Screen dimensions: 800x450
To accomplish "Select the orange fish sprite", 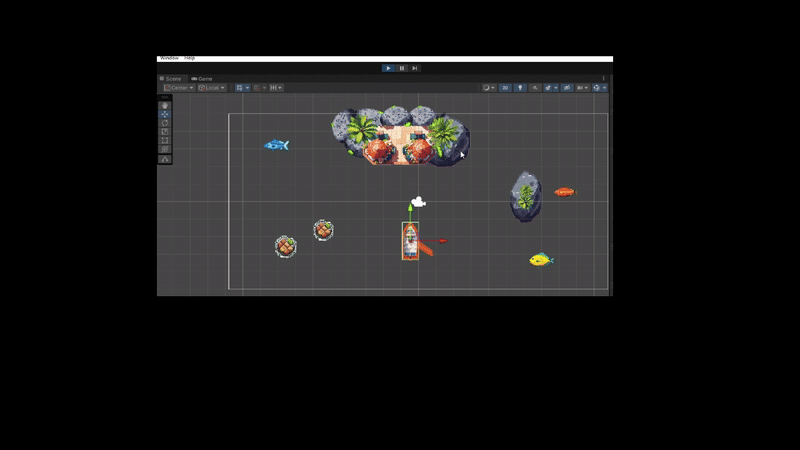I will point(564,192).
